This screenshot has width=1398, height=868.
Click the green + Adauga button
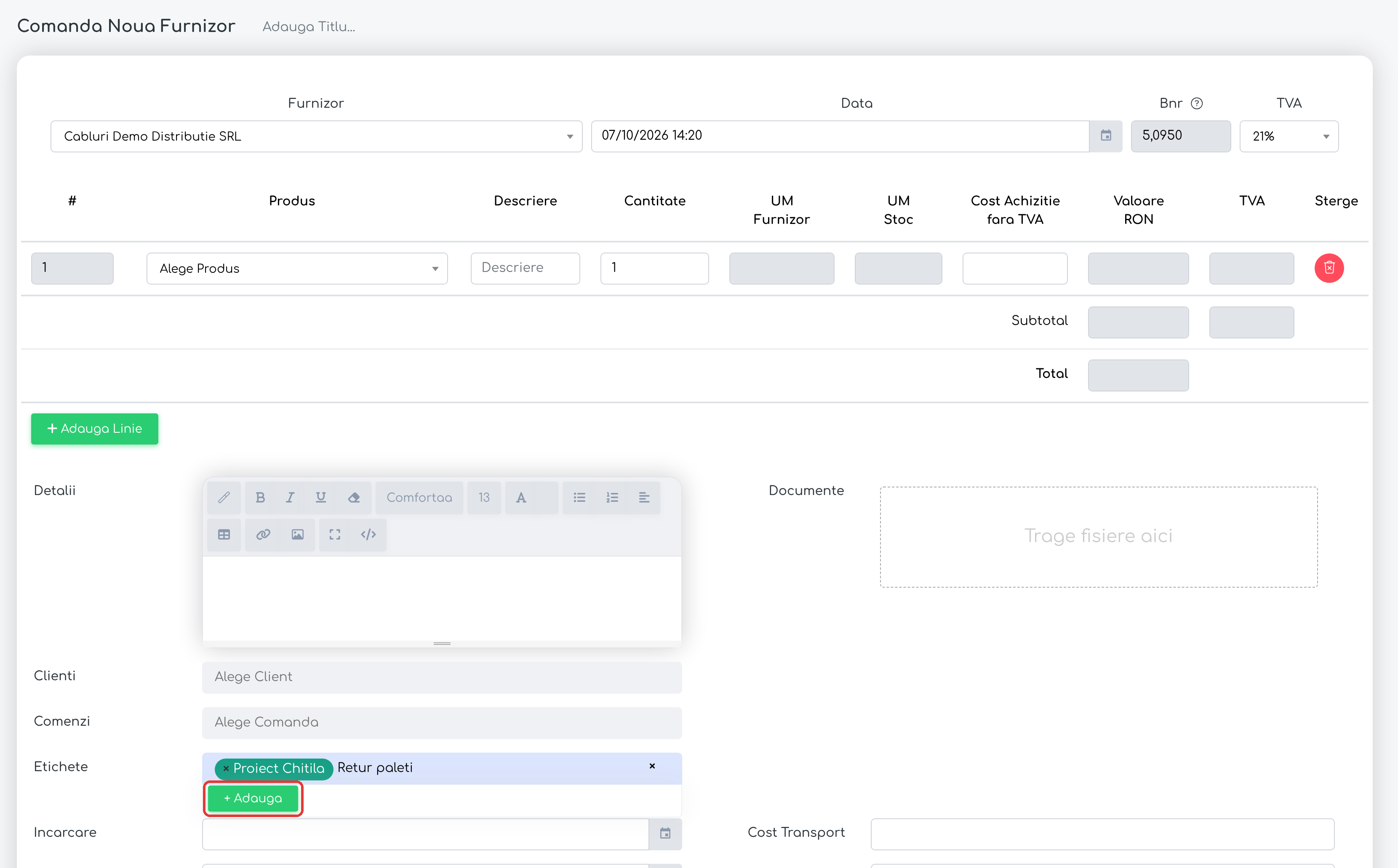click(253, 798)
